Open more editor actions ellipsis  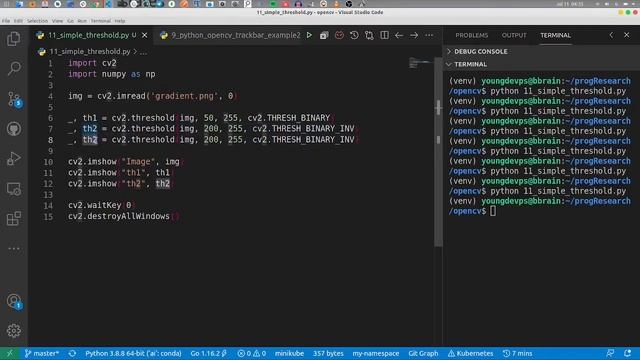(x=429, y=36)
